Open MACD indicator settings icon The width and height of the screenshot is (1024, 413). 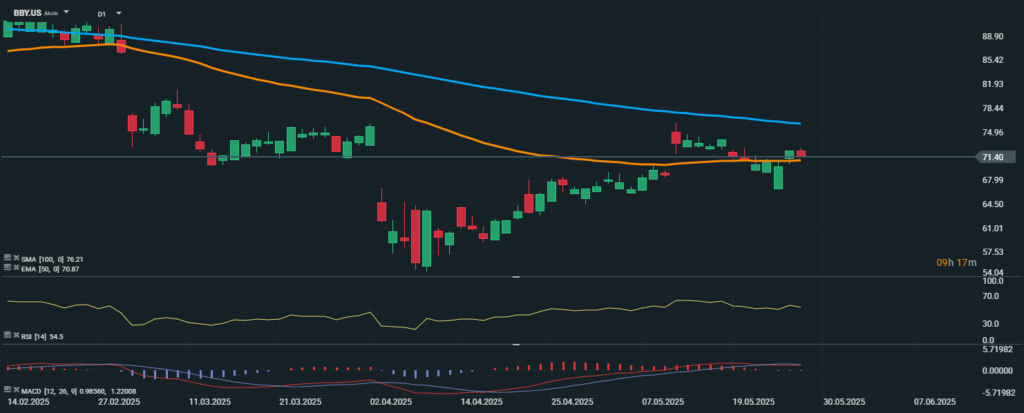[x=6, y=387]
